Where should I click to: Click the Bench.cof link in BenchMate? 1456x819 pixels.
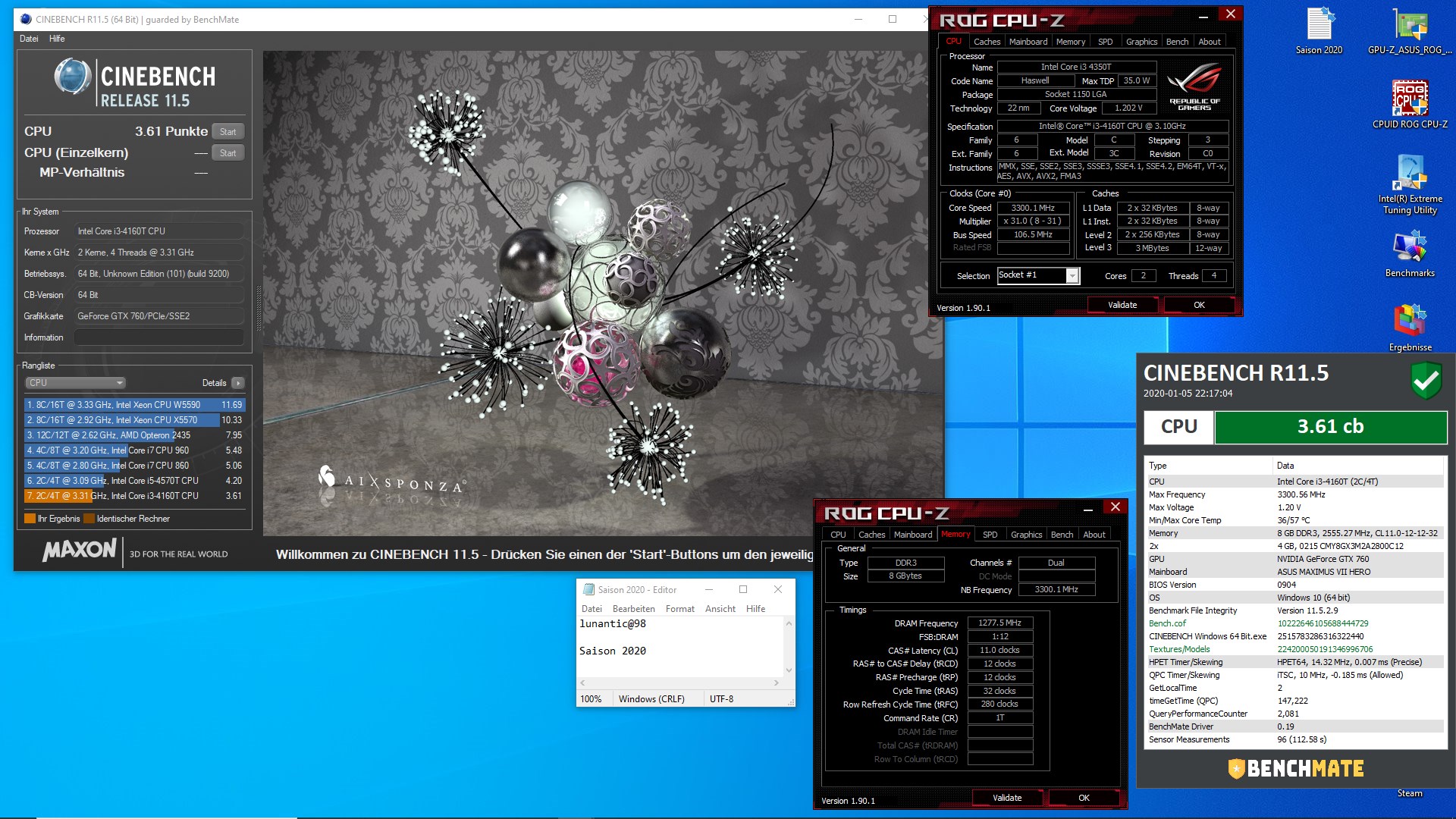point(1167,623)
